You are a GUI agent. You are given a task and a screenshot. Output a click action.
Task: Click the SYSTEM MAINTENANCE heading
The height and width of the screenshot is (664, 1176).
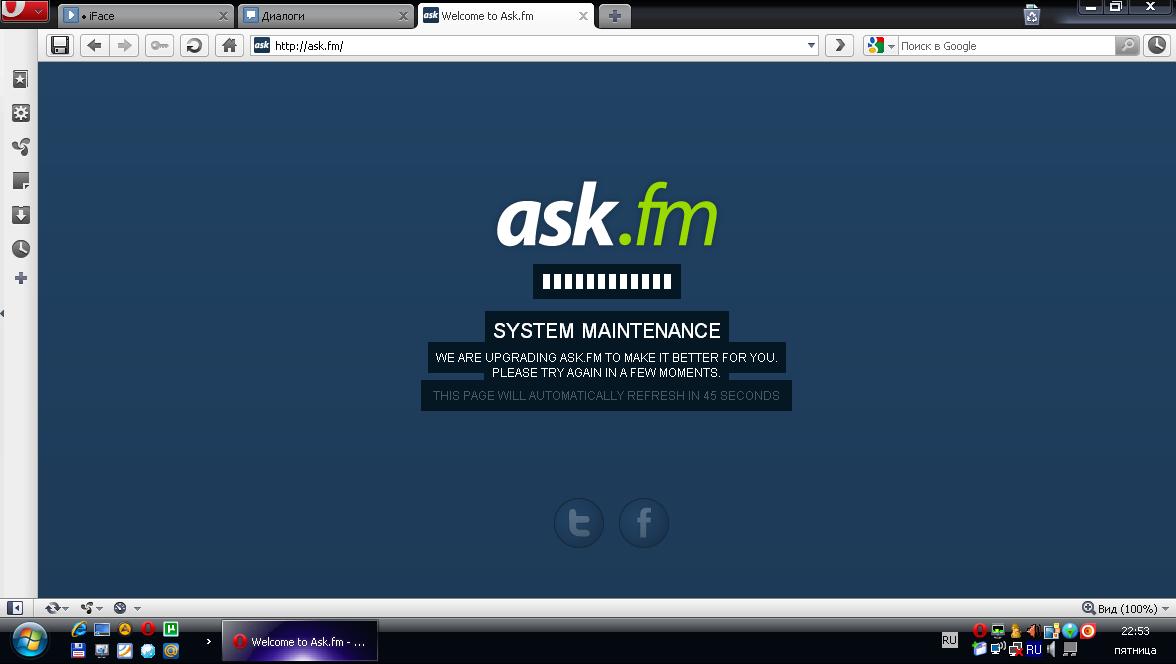pos(607,331)
